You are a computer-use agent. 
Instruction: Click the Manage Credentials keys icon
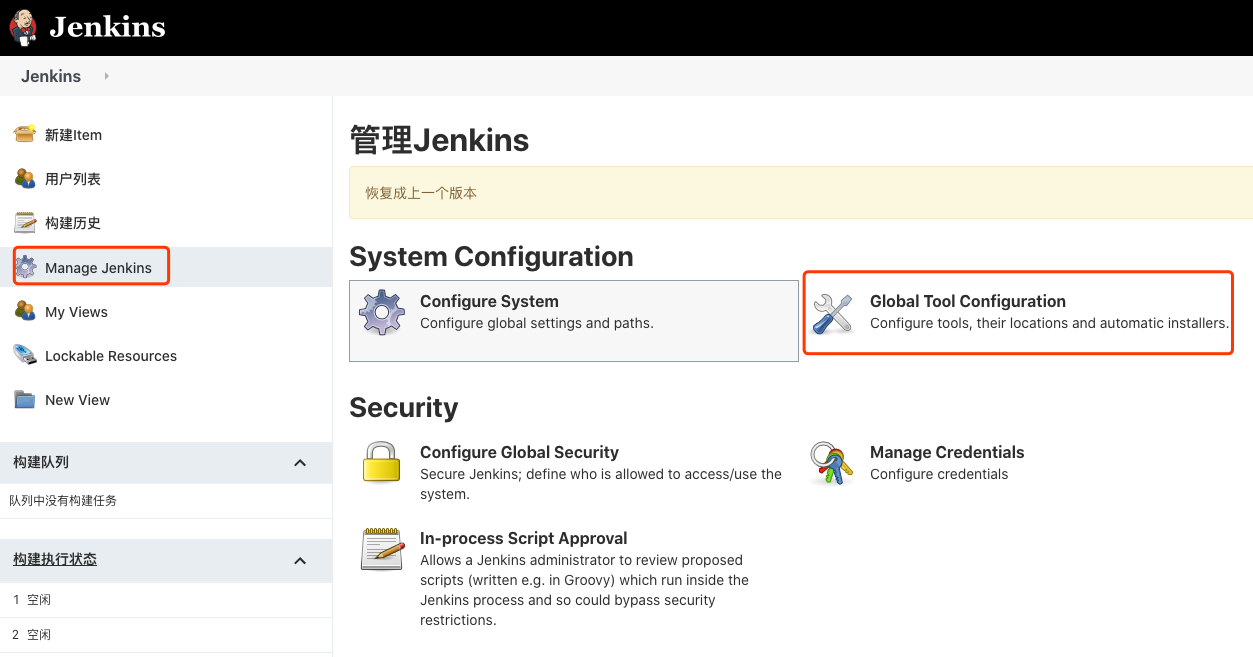[831, 462]
